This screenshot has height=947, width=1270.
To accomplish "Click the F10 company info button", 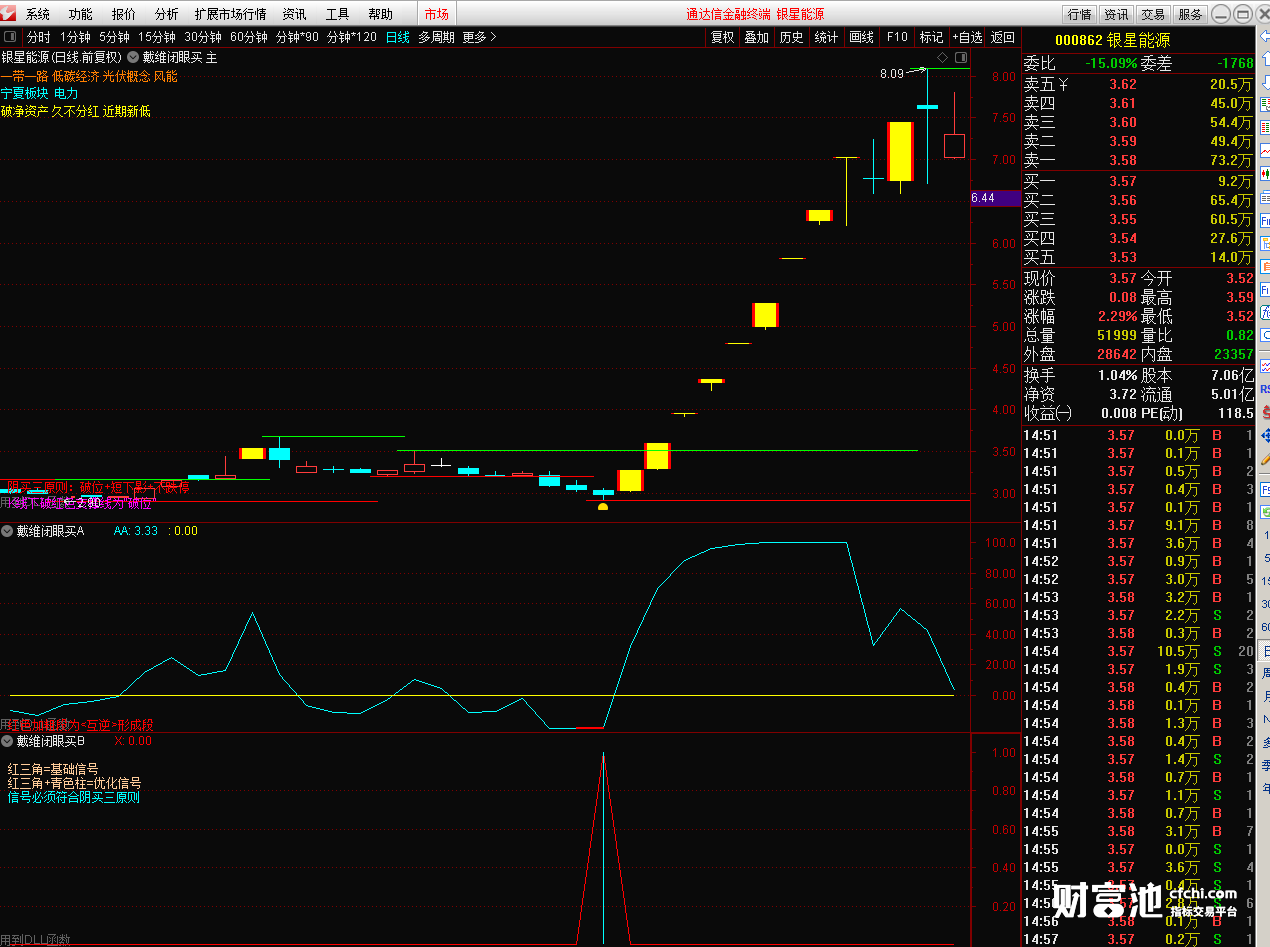I will [897, 37].
